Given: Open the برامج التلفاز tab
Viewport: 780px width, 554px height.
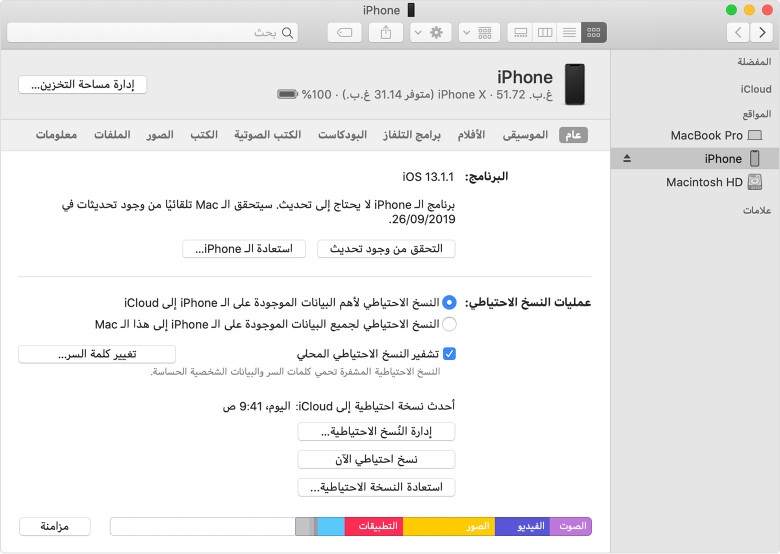Looking at the screenshot, I should click(411, 135).
